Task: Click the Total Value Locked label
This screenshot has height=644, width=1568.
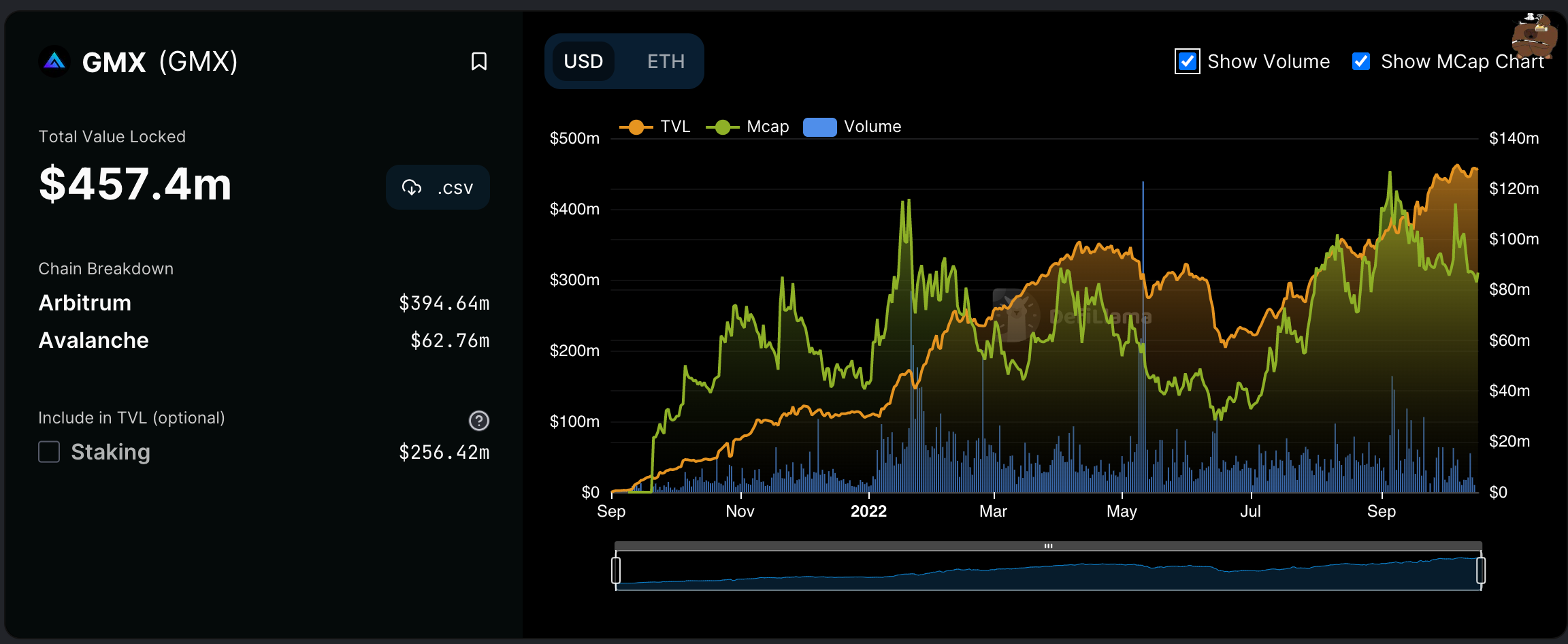Action: pyautogui.click(x=112, y=137)
